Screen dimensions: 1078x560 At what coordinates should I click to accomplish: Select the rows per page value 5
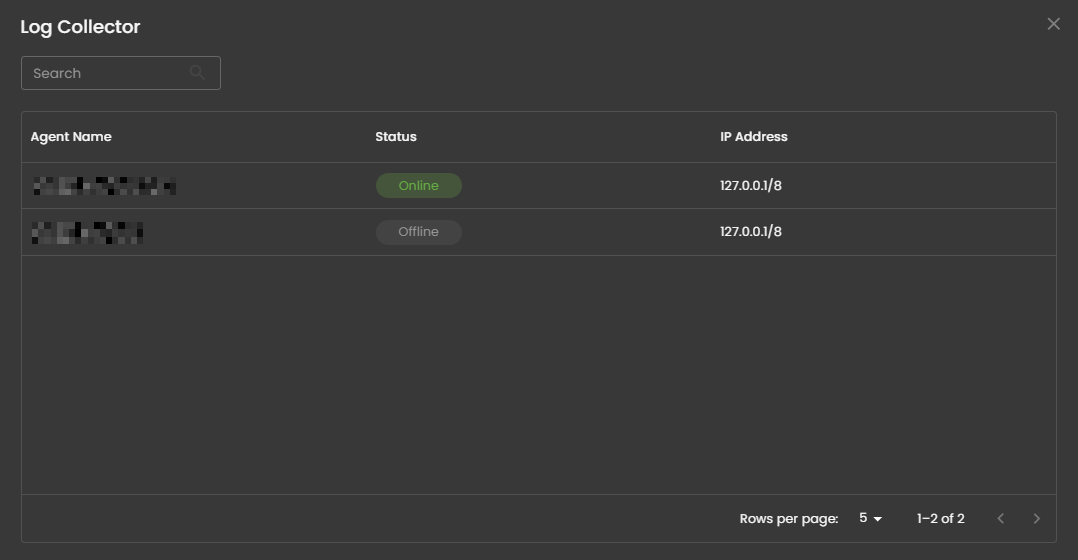(863, 518)
